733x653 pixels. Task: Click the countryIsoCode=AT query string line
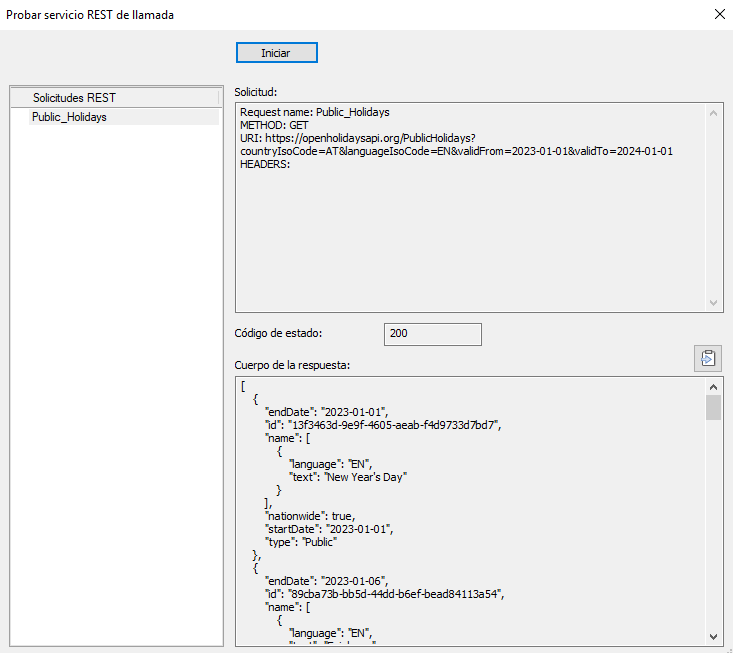click(456, 151)
